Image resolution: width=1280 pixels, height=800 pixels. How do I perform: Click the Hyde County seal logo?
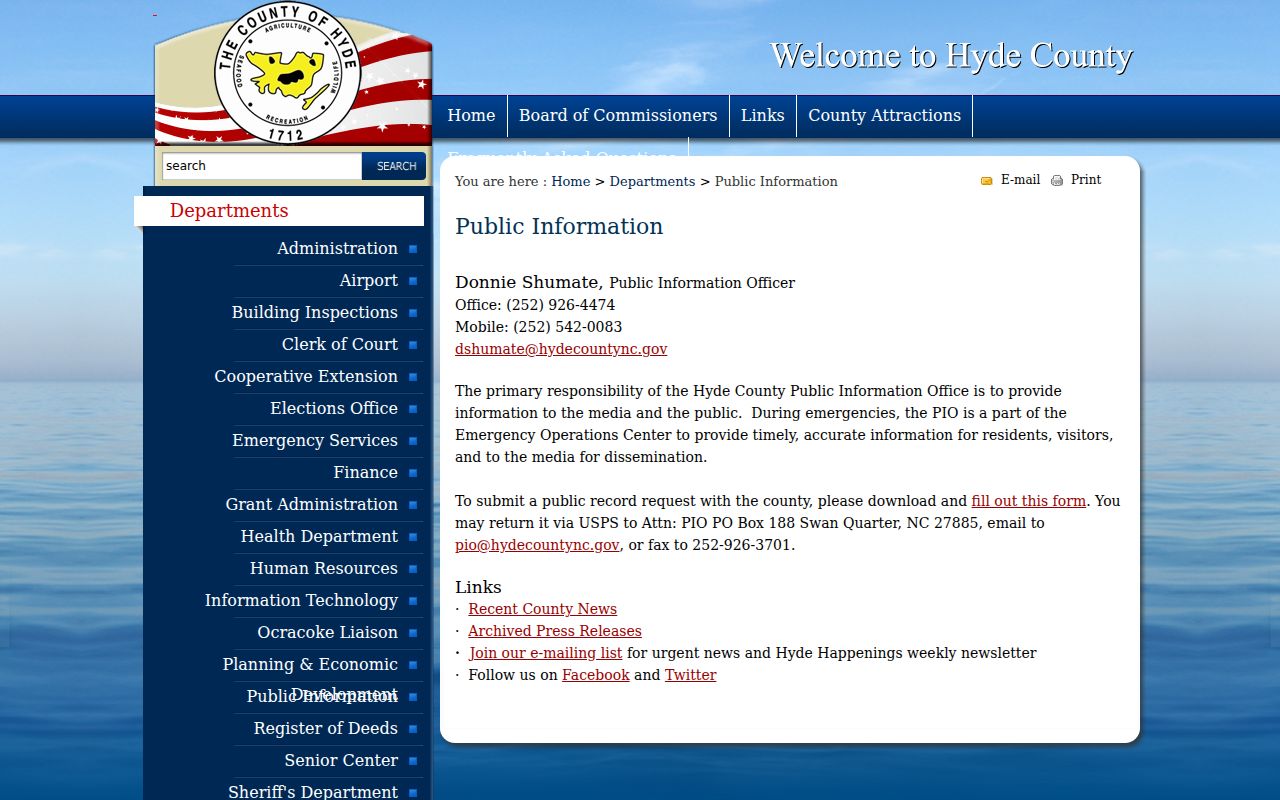pyautogui.click(x=287, y=73)
